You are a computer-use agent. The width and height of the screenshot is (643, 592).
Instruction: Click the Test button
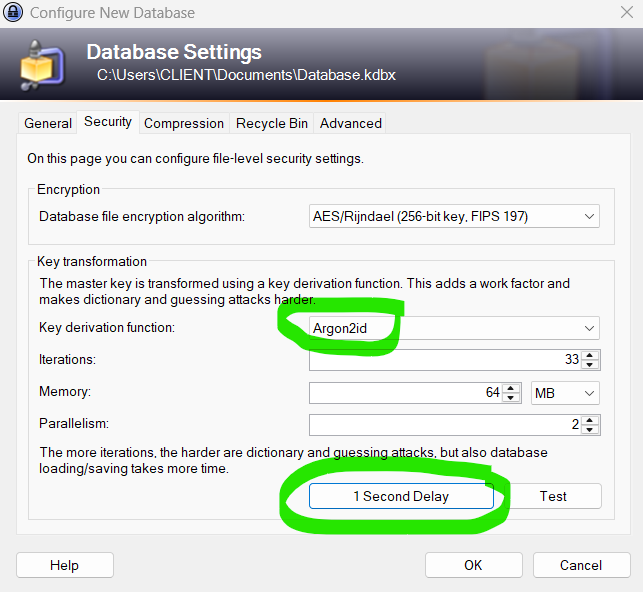553,496
